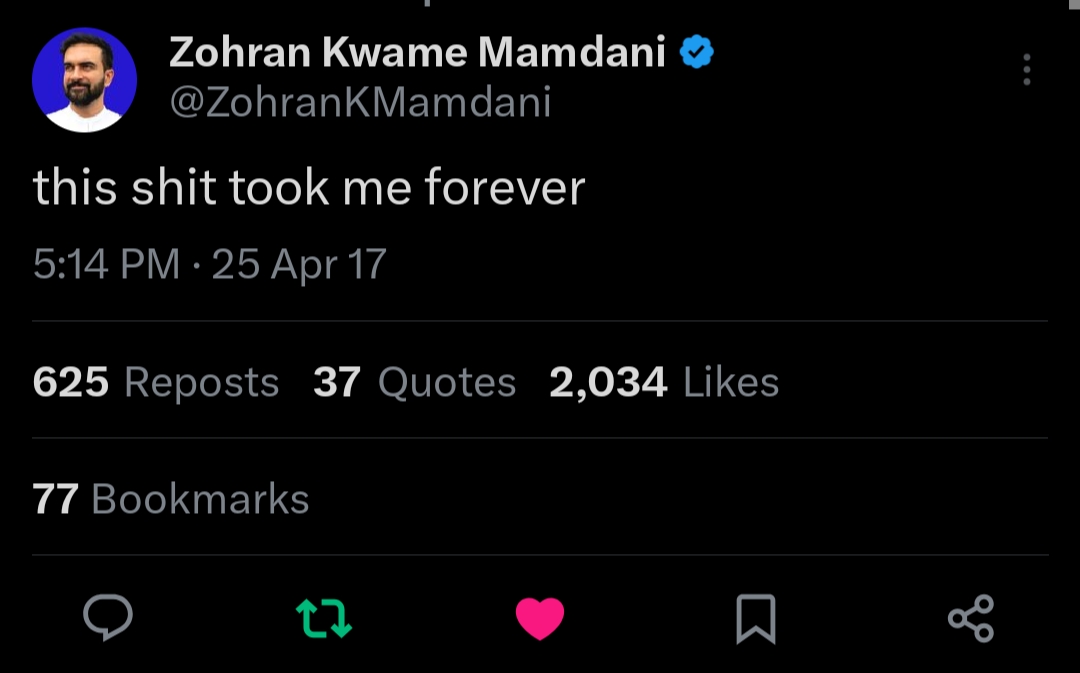
Task: Click the 37 quote count number
Action: [x=336, y=382]
